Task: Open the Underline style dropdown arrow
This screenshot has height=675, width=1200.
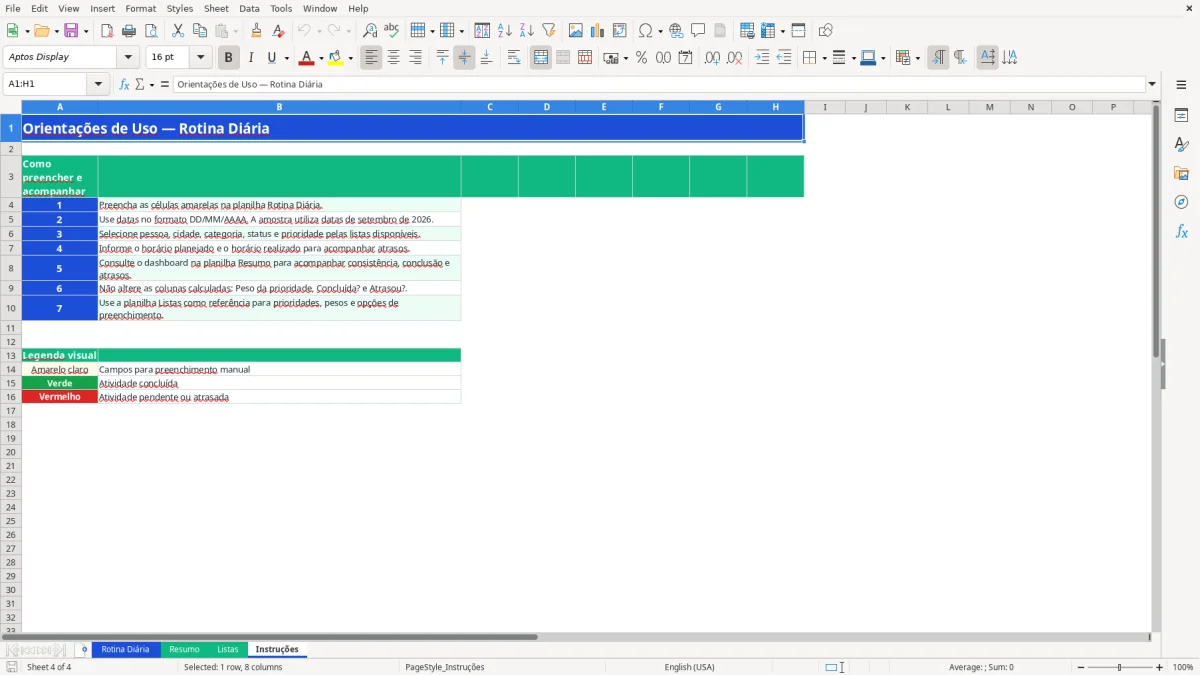Action: coord(286,58)
